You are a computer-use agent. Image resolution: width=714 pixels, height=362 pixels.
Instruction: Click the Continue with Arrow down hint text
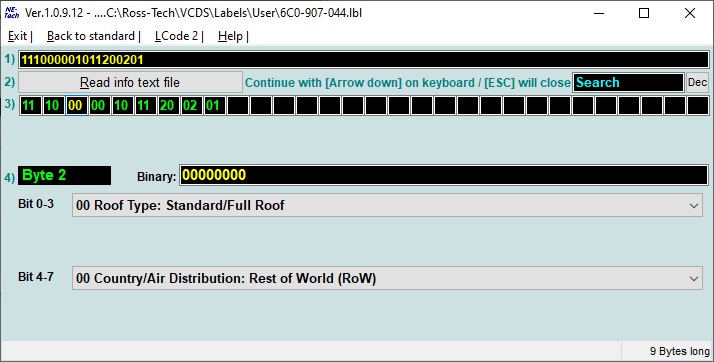(x=408, y=83)
